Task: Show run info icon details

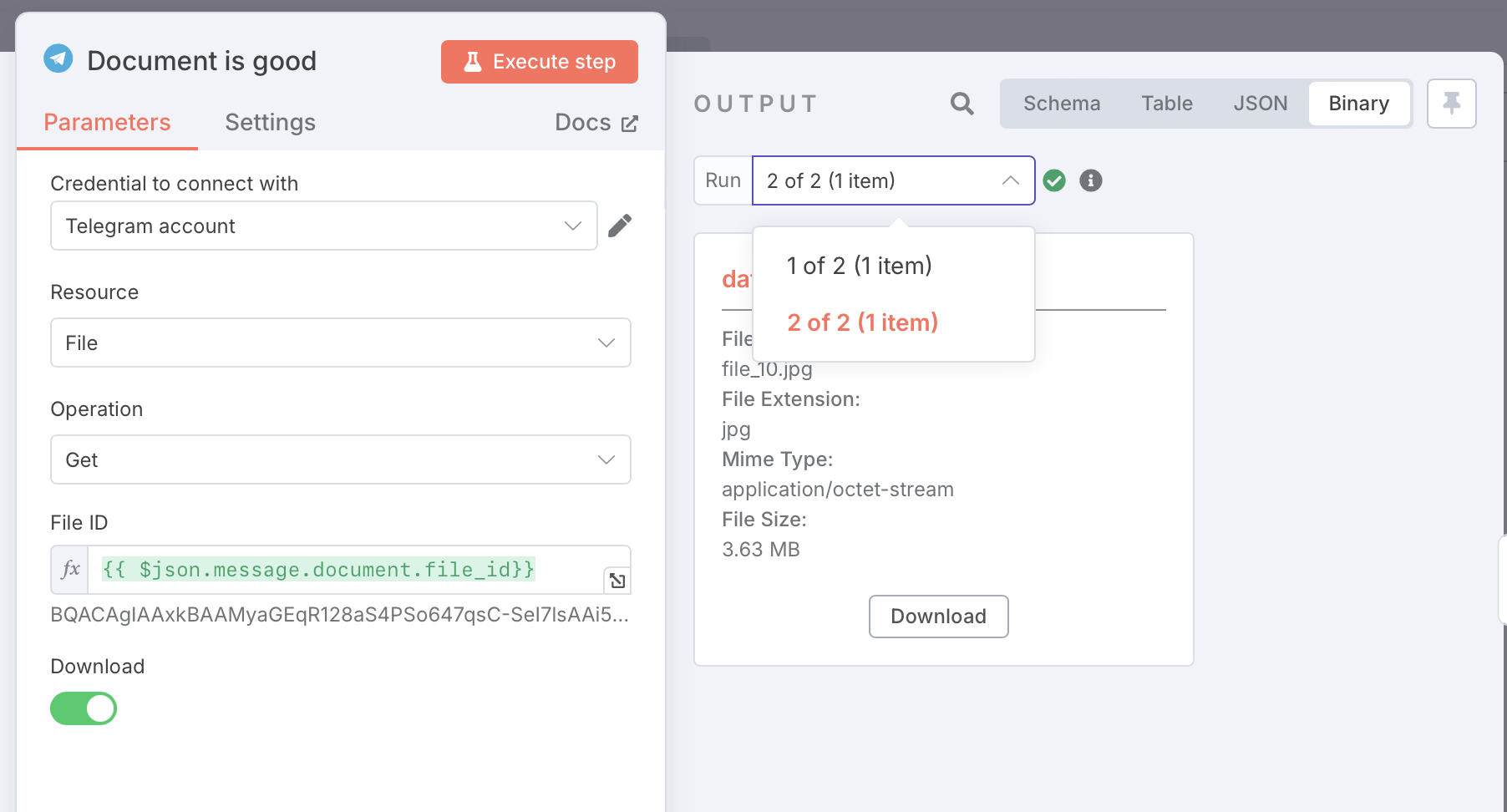Action: 1091,180
